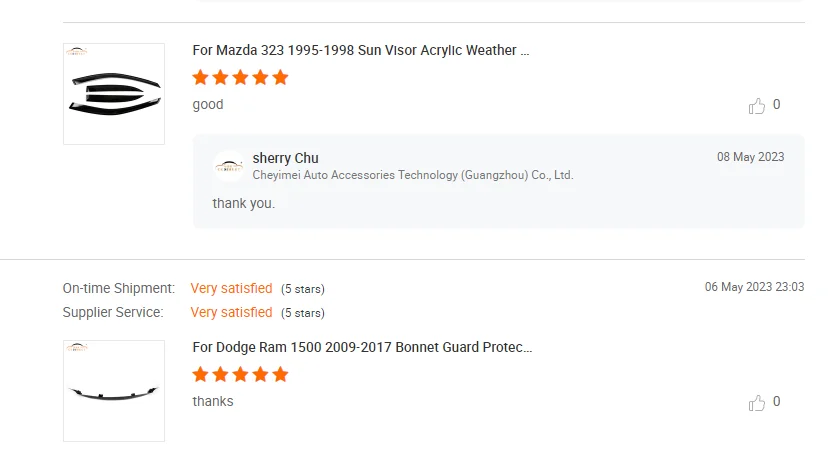Click the 'good' review comment text
Image resolution: width=835 pixels, height=470 pixels.
(x=208, y=104)
